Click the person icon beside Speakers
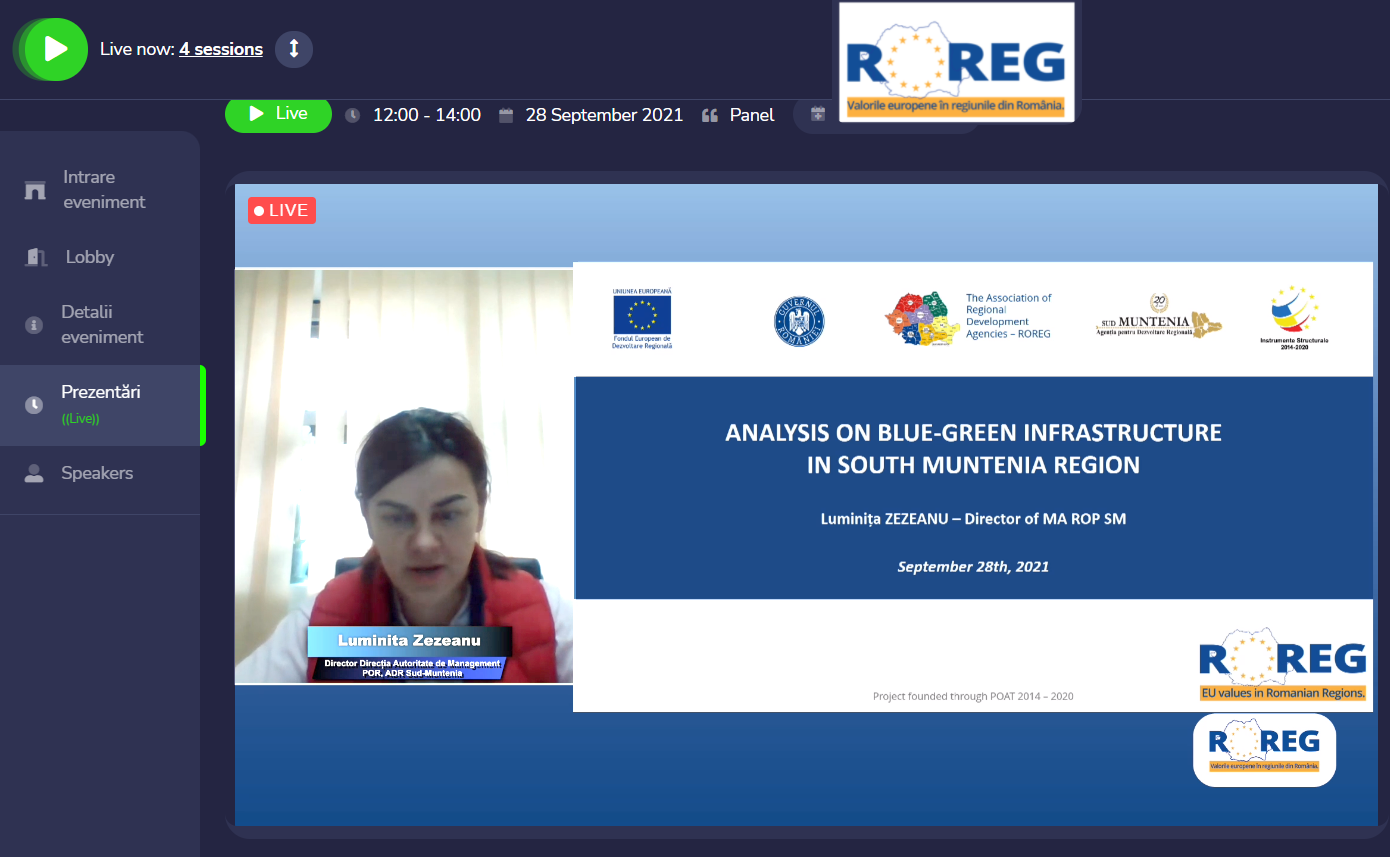This screenshot has width=1390, height=857. point(34,474)
